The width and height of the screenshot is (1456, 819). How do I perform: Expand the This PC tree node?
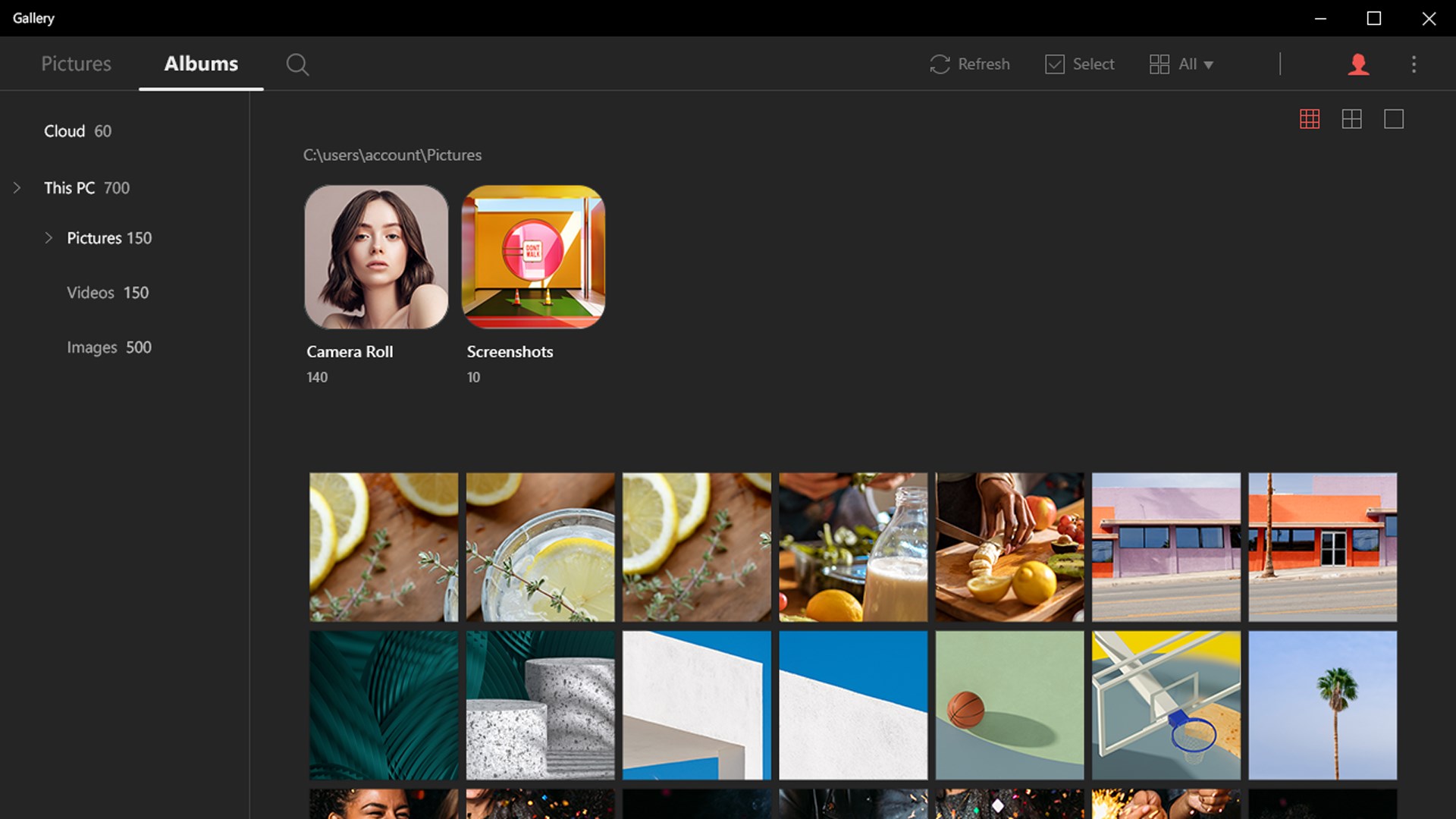(x=17, y=188)
